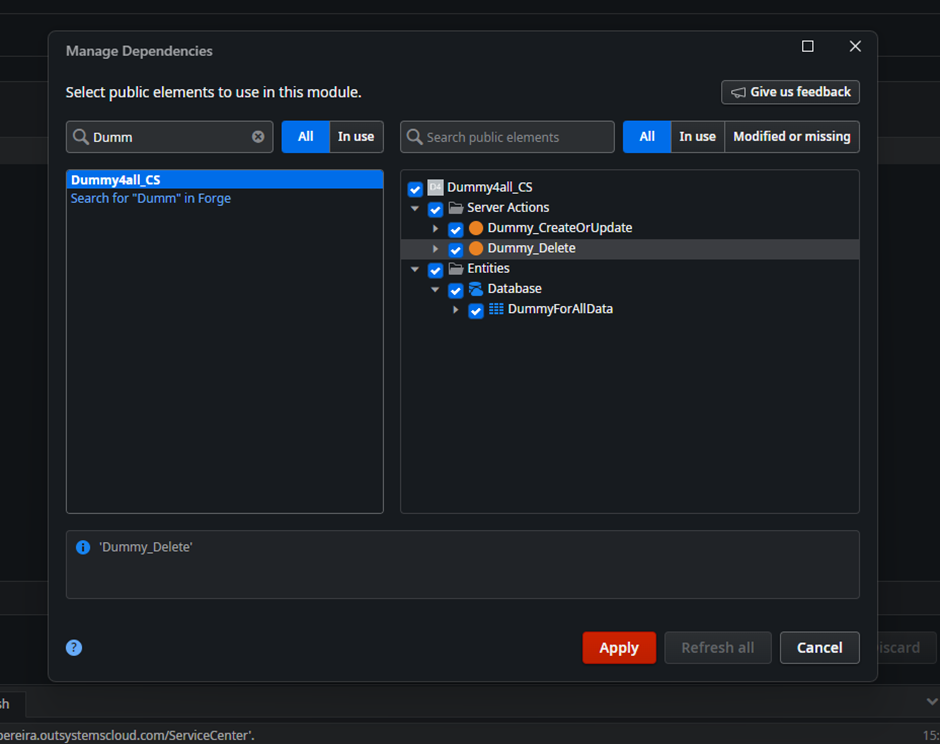Screen dimensions: 940x744
Task: Uncheck the DummyForAllData checkbox
Action: point(476,311)
